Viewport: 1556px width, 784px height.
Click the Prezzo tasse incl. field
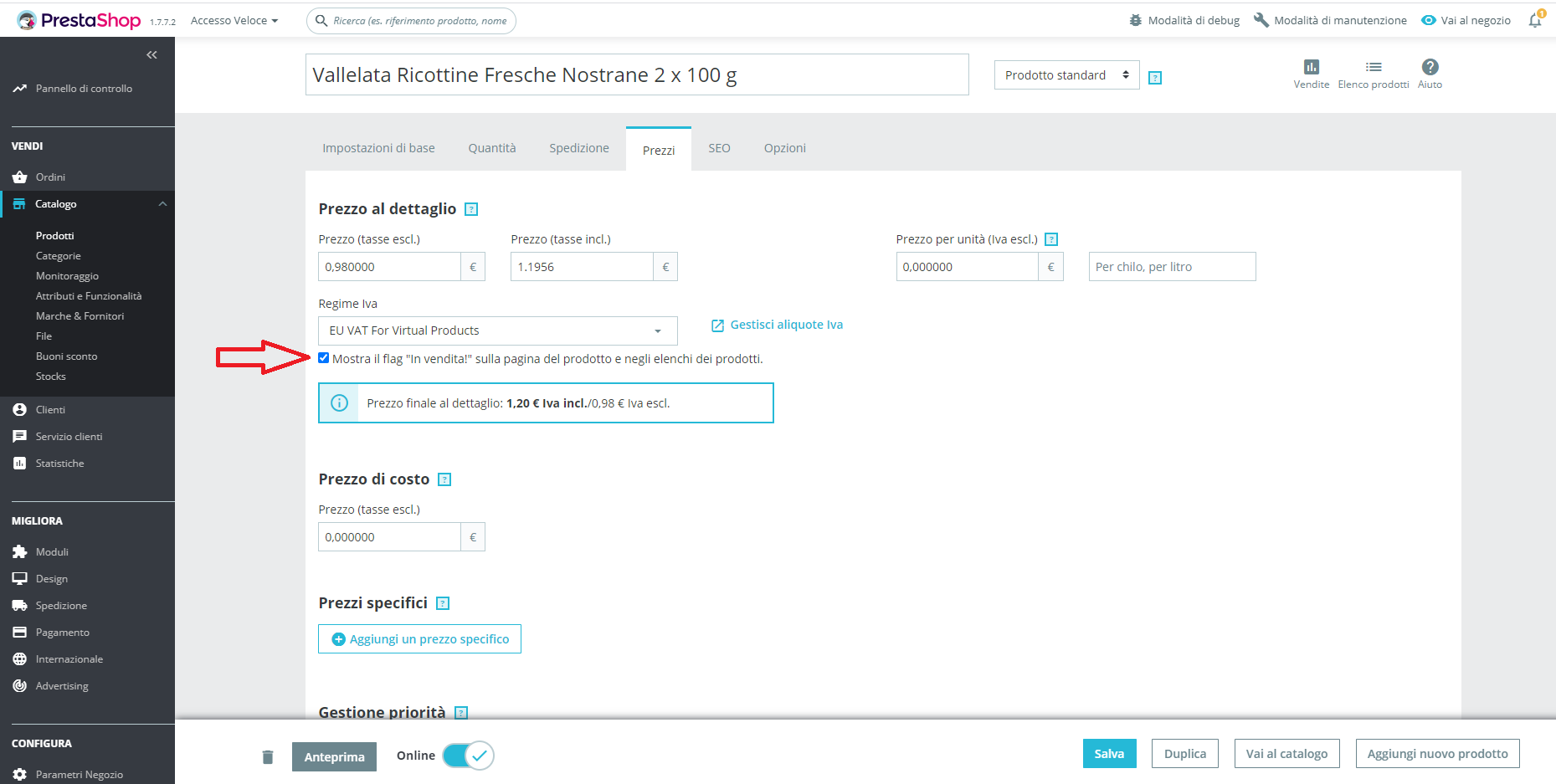tap(582, 267)
